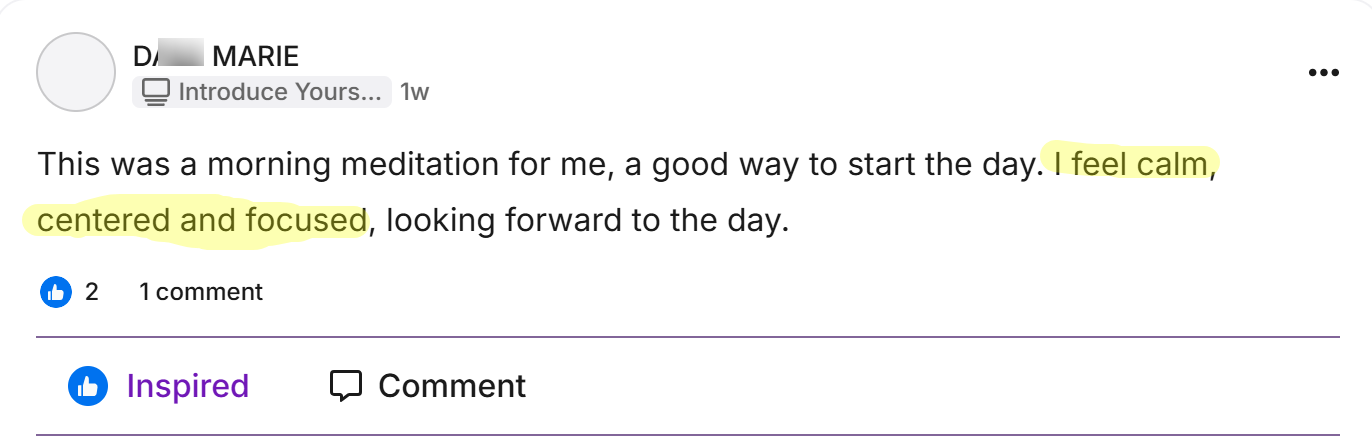Click the Comment speech bubble icon
Image resolution: width=1372 pixels, height=446 pixels.
[345, 386]
